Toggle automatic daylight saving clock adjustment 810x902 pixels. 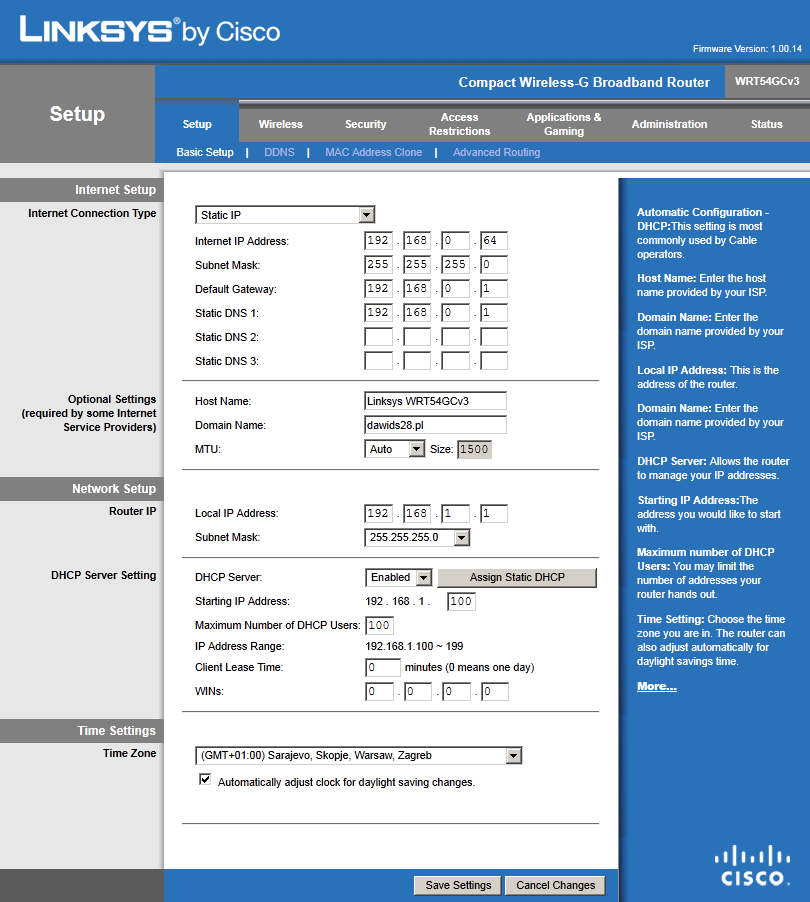[x=205, y=779]
